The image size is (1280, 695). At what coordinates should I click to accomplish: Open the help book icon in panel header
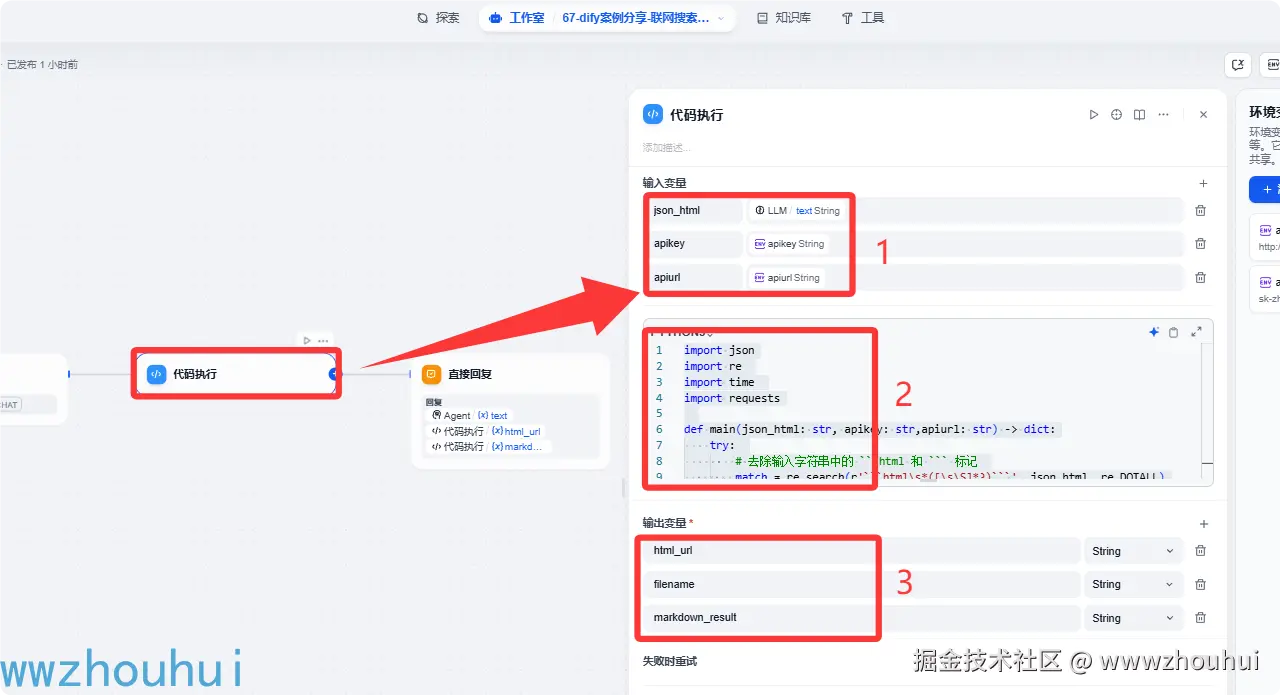click(x=1140, y=115)
